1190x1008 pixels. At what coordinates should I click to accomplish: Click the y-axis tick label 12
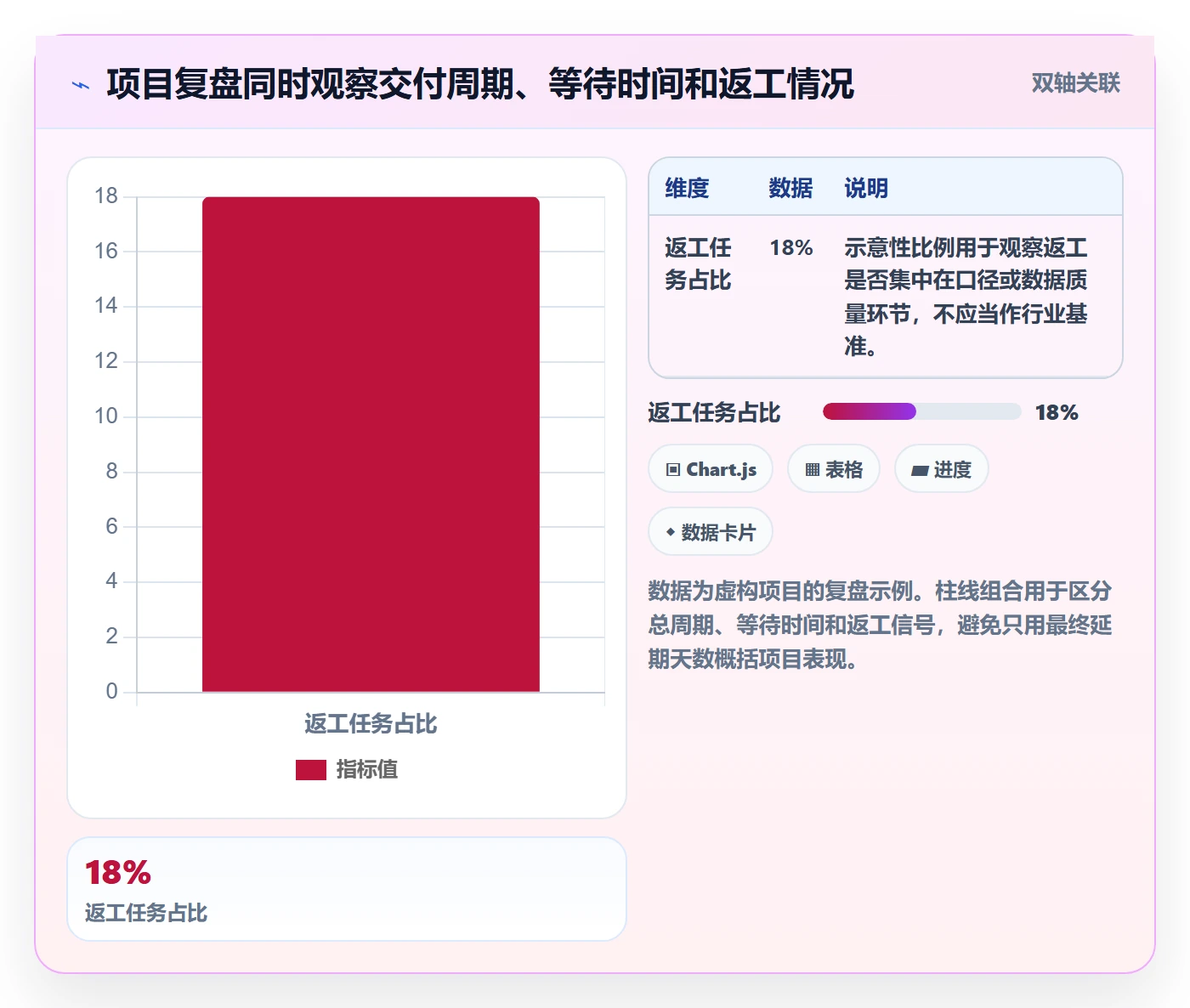106,361
